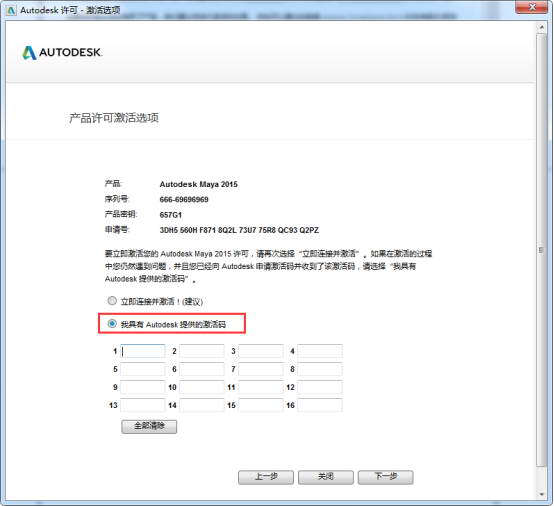Select 我具有 Autodesk 提供的激活码 (I have an activation code) radio option
The image size is (554, 506).
coord(112,324)
